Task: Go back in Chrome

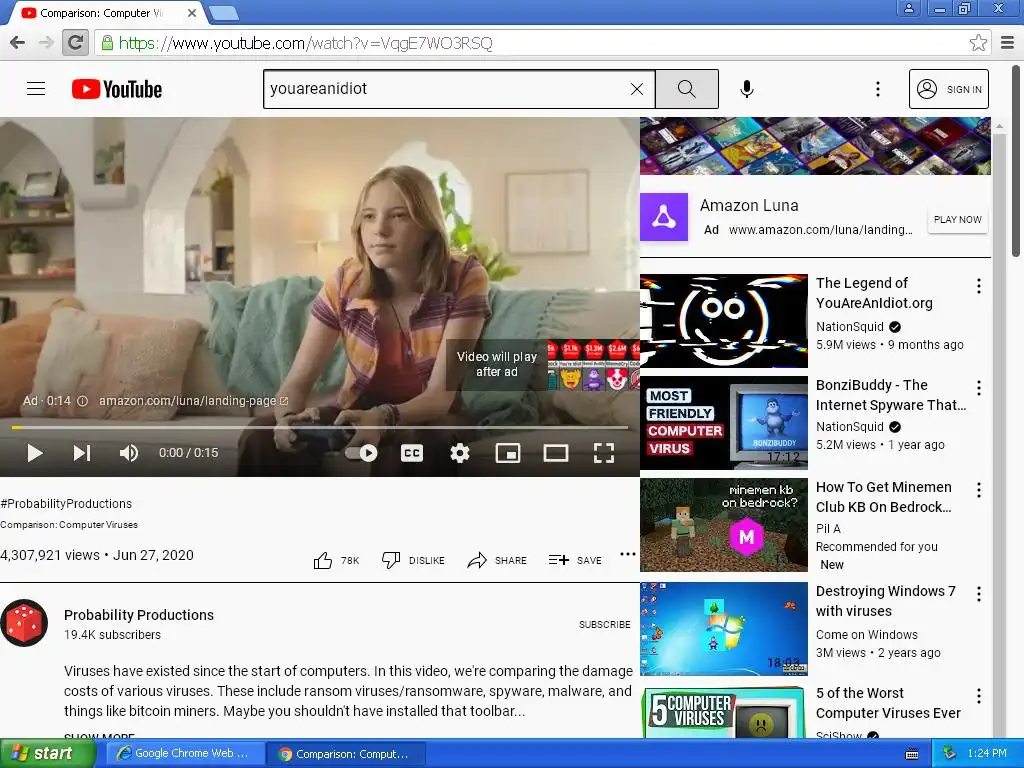Action: pyautogui.click(x=18, y=43)
